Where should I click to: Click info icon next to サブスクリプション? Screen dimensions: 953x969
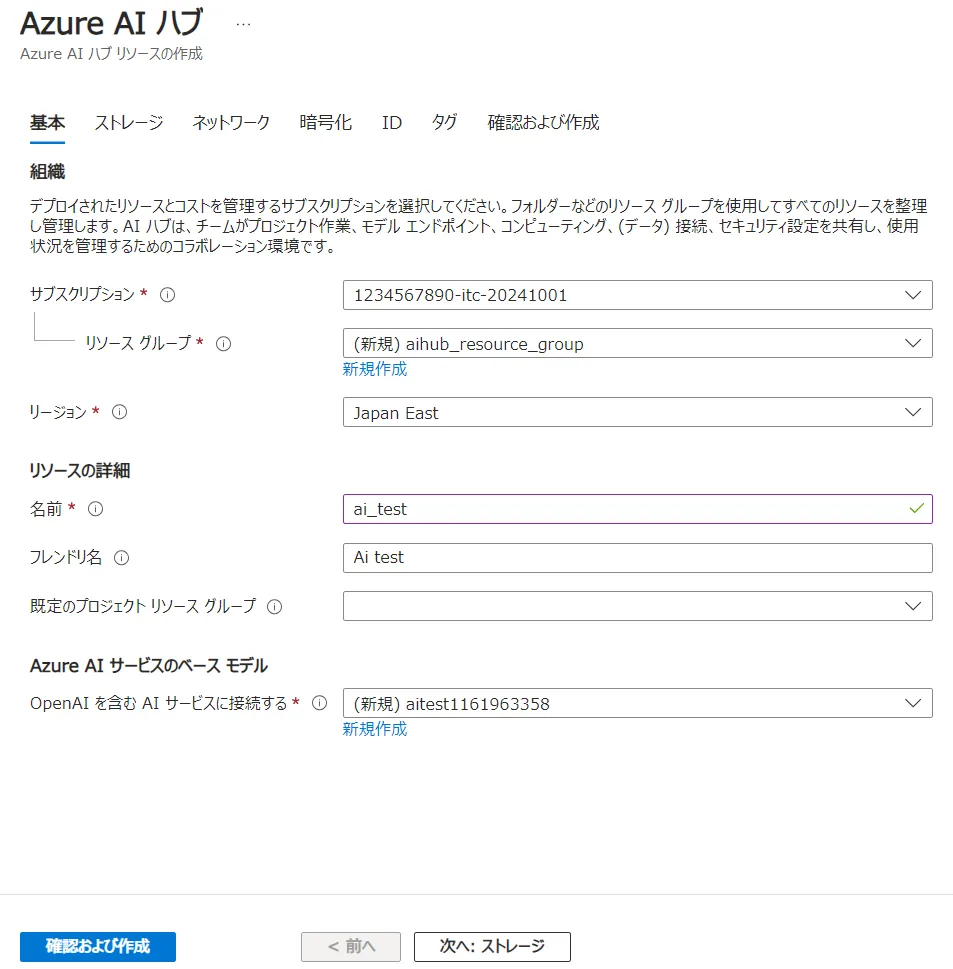(x=168, y=295)
